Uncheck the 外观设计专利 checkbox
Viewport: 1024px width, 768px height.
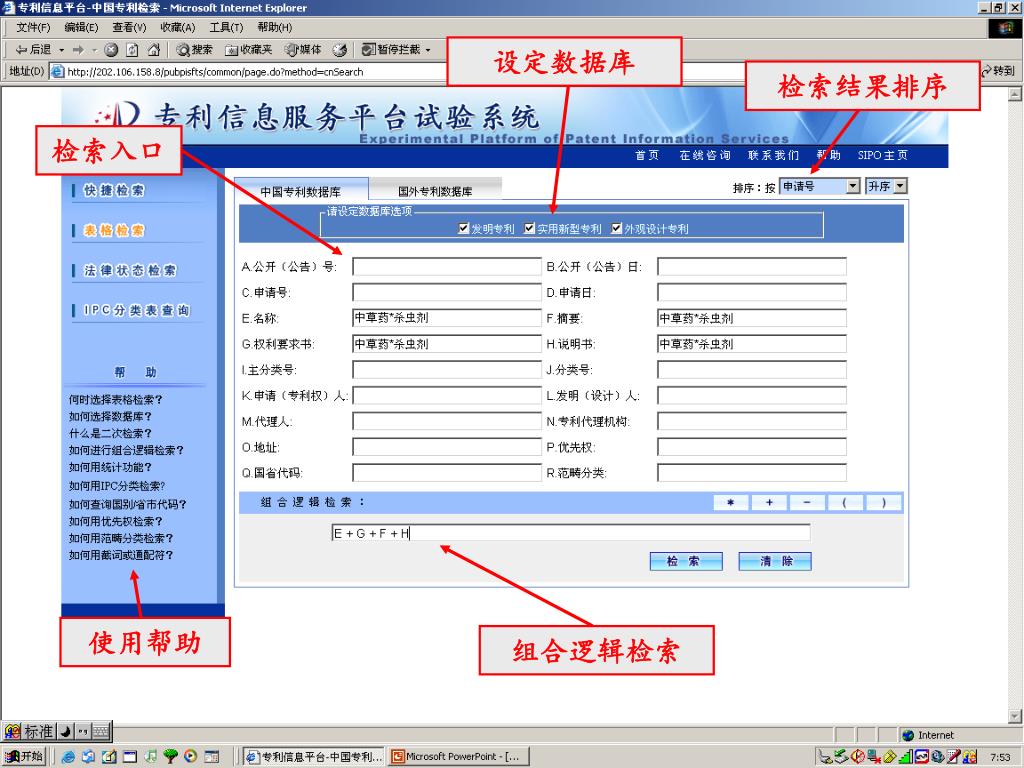click(x=616, y=229)
